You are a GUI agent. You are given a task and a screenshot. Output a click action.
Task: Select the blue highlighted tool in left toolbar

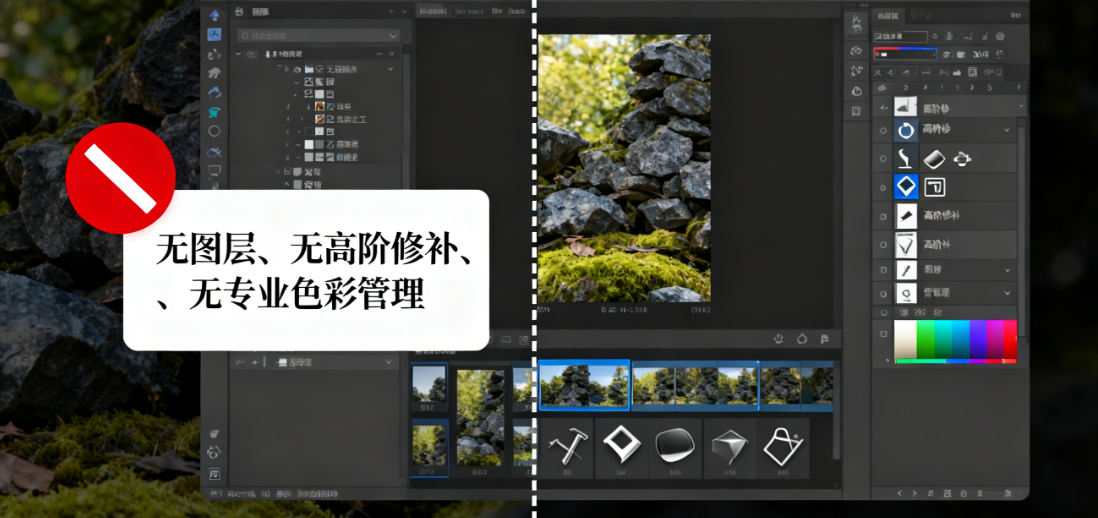point(215,34)
